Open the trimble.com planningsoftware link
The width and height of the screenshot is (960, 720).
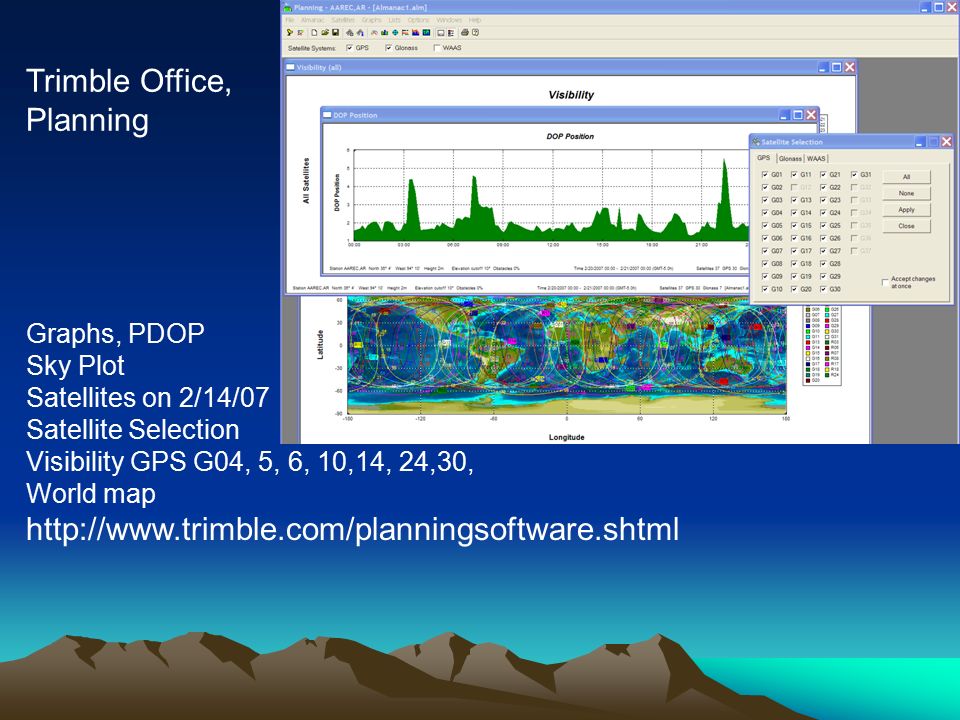tap(352, 529)
